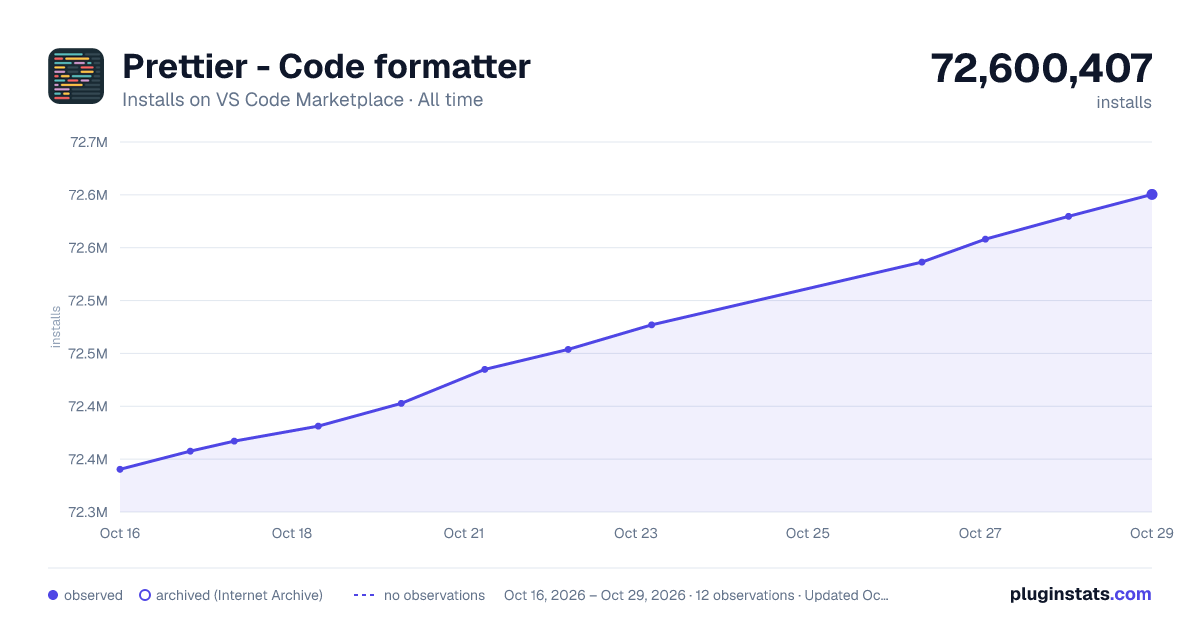Click the data point above Oct 27
The width and height of the screenshot is (1200, 630).
(985, 239)
